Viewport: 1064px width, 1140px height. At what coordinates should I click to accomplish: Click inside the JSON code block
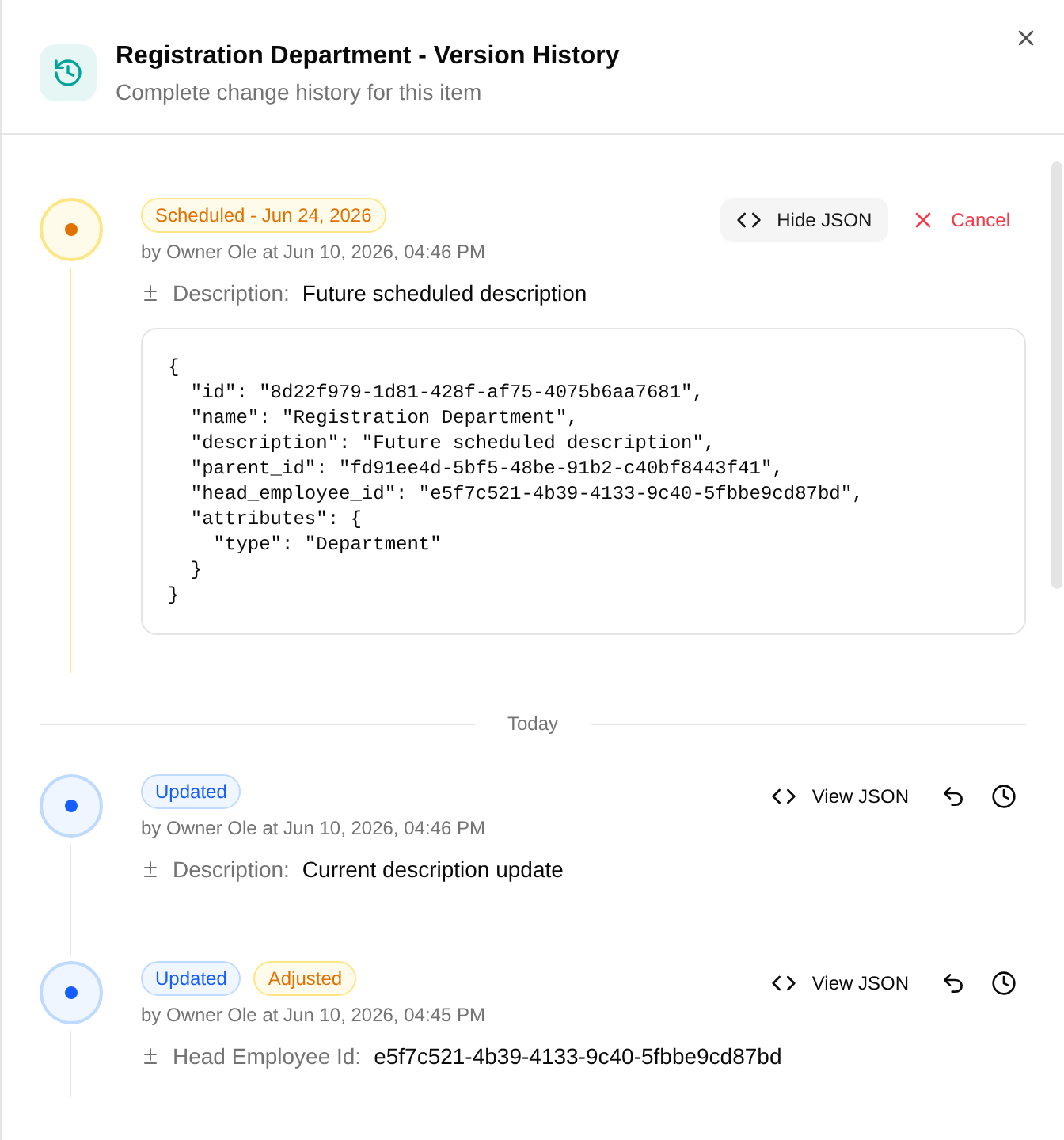tap(583, 481)
